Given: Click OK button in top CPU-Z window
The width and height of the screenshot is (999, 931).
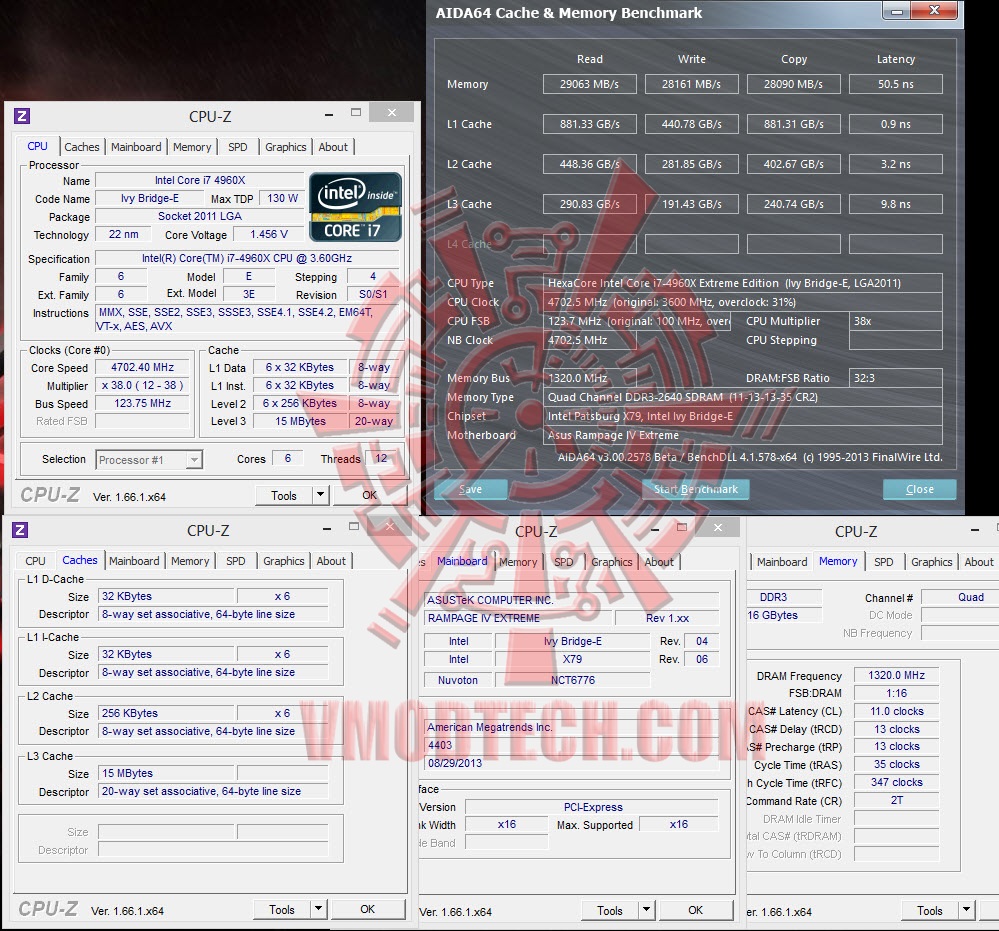Looking at the screenshot, I should 370,495.
